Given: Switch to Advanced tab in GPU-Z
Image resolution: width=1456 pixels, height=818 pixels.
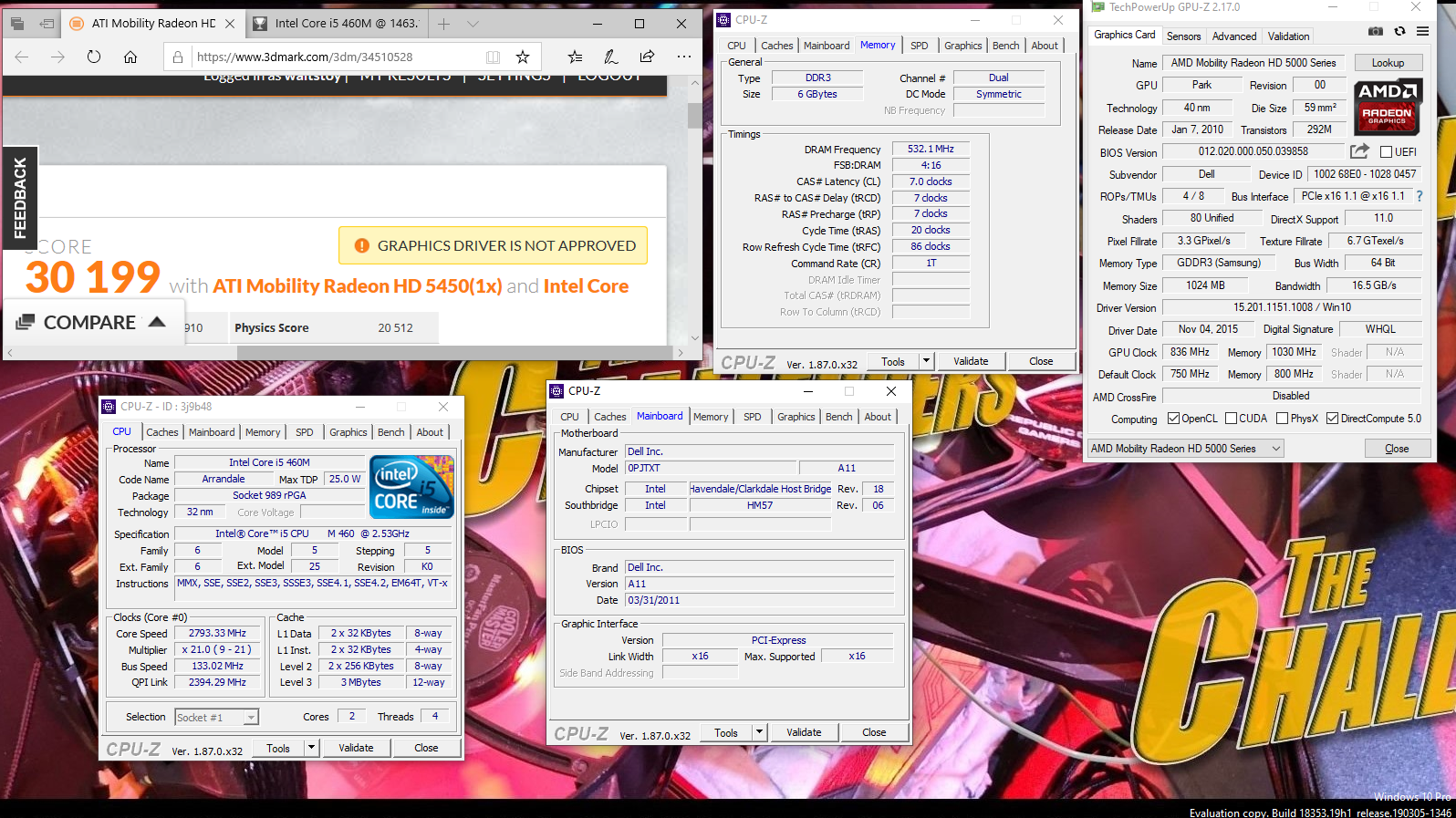Looking at the screenshot, I should (x=1234, y=36).
